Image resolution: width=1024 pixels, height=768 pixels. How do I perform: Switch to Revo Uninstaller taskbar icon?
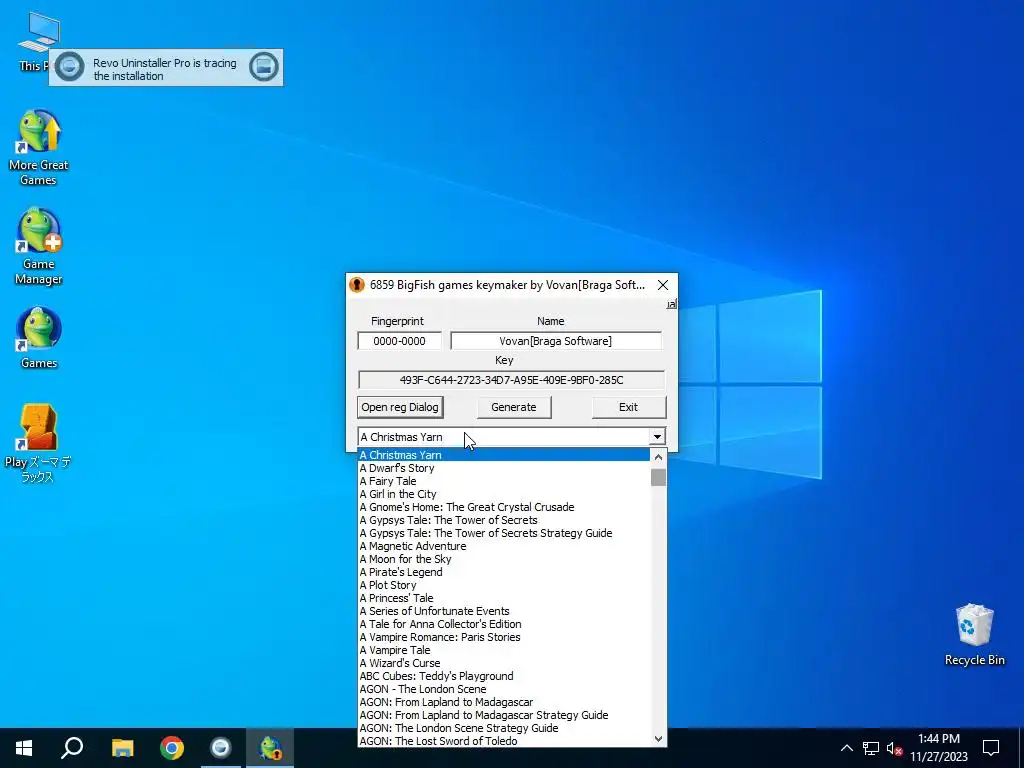(x=221, y=748)
